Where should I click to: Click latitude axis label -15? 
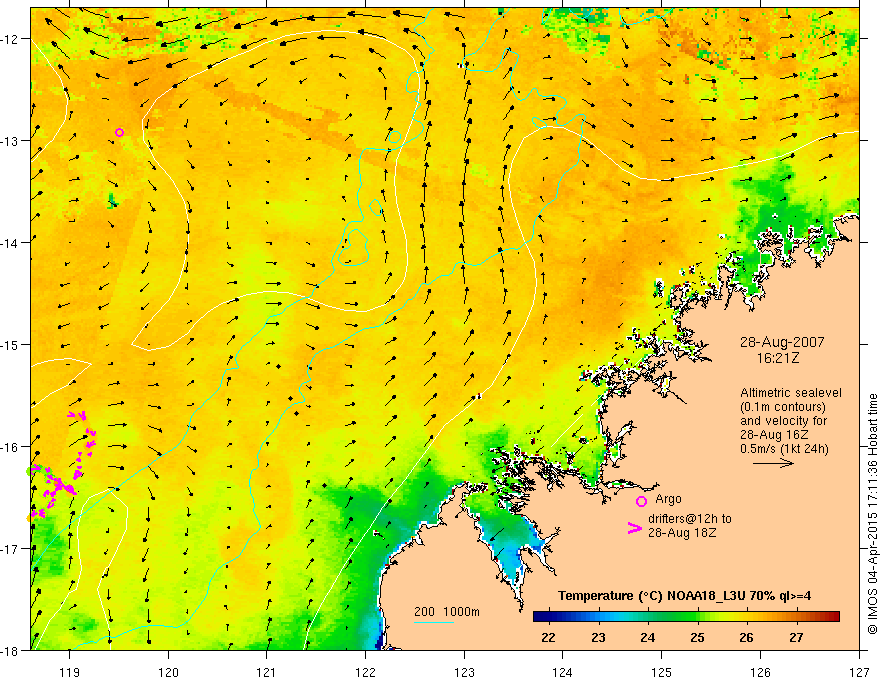tap(10, 344)
